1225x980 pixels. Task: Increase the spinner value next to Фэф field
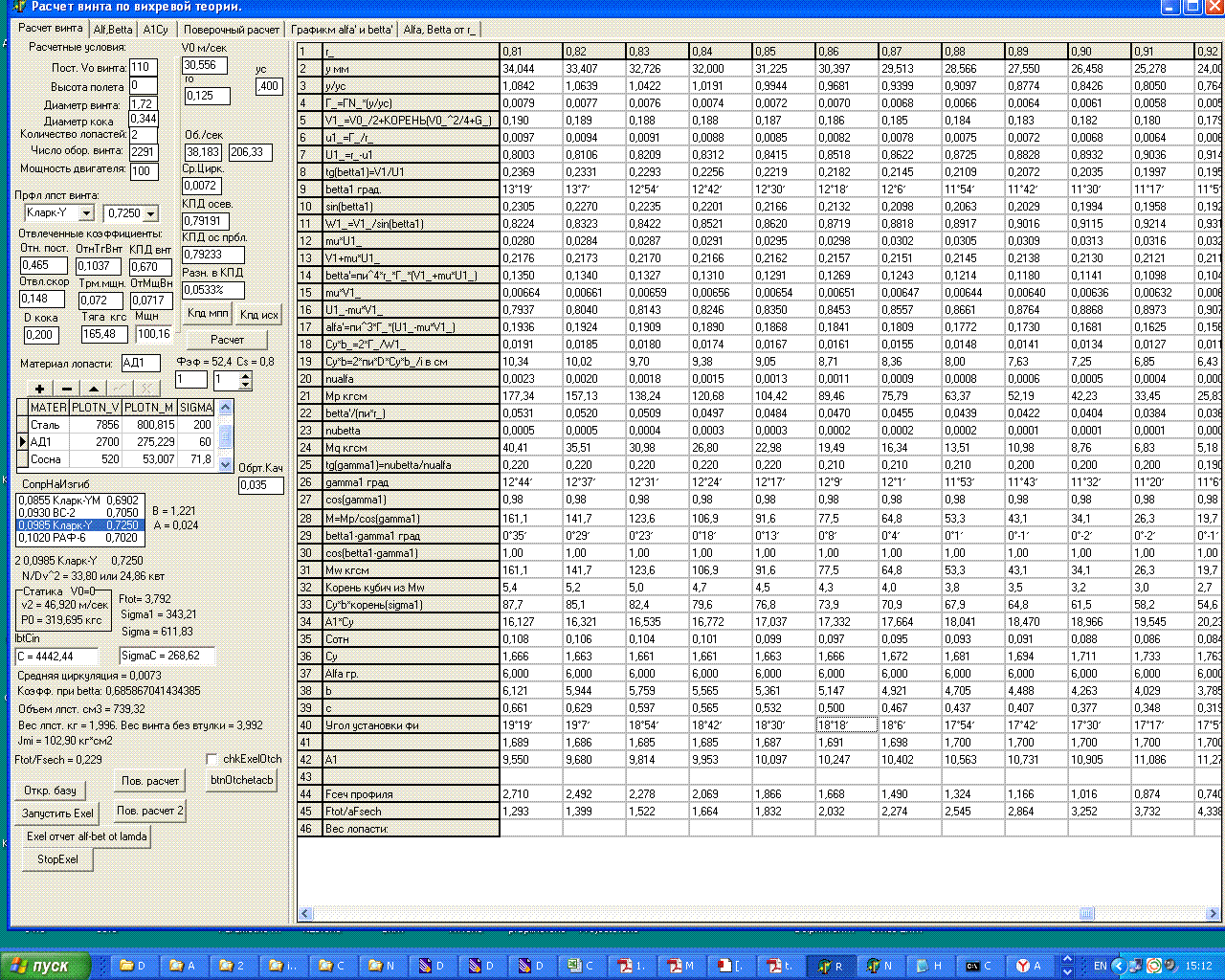(246, 376)
